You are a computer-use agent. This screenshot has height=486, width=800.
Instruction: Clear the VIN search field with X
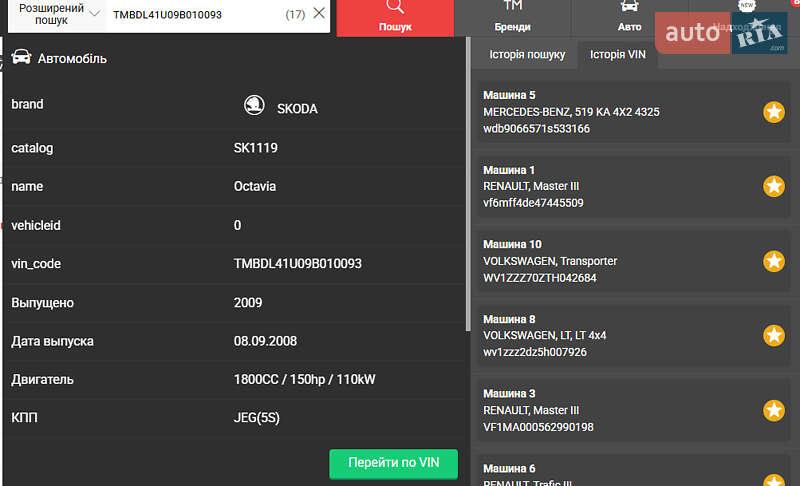pyautogui.click(x=319, y=14)
